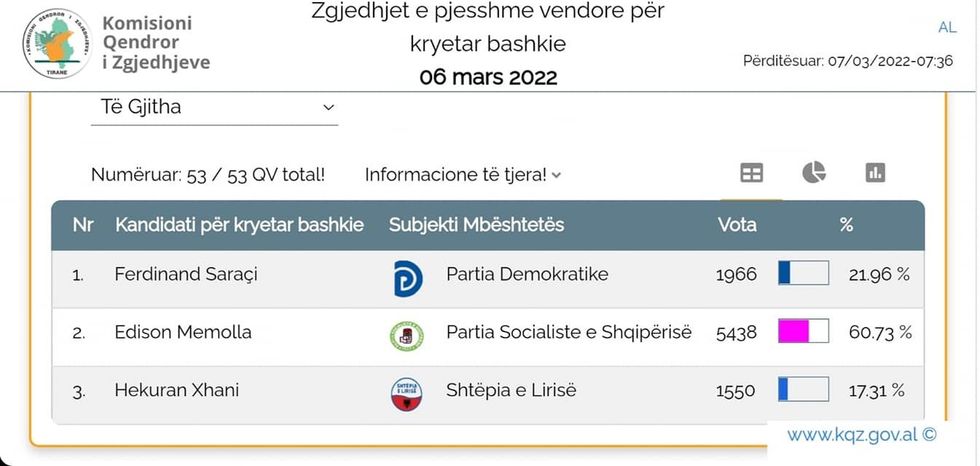Screen dimensions: 980x466
Task: Open the www.kqz.gov.al link
Action: pyautogui.click(x=861, y=435)
